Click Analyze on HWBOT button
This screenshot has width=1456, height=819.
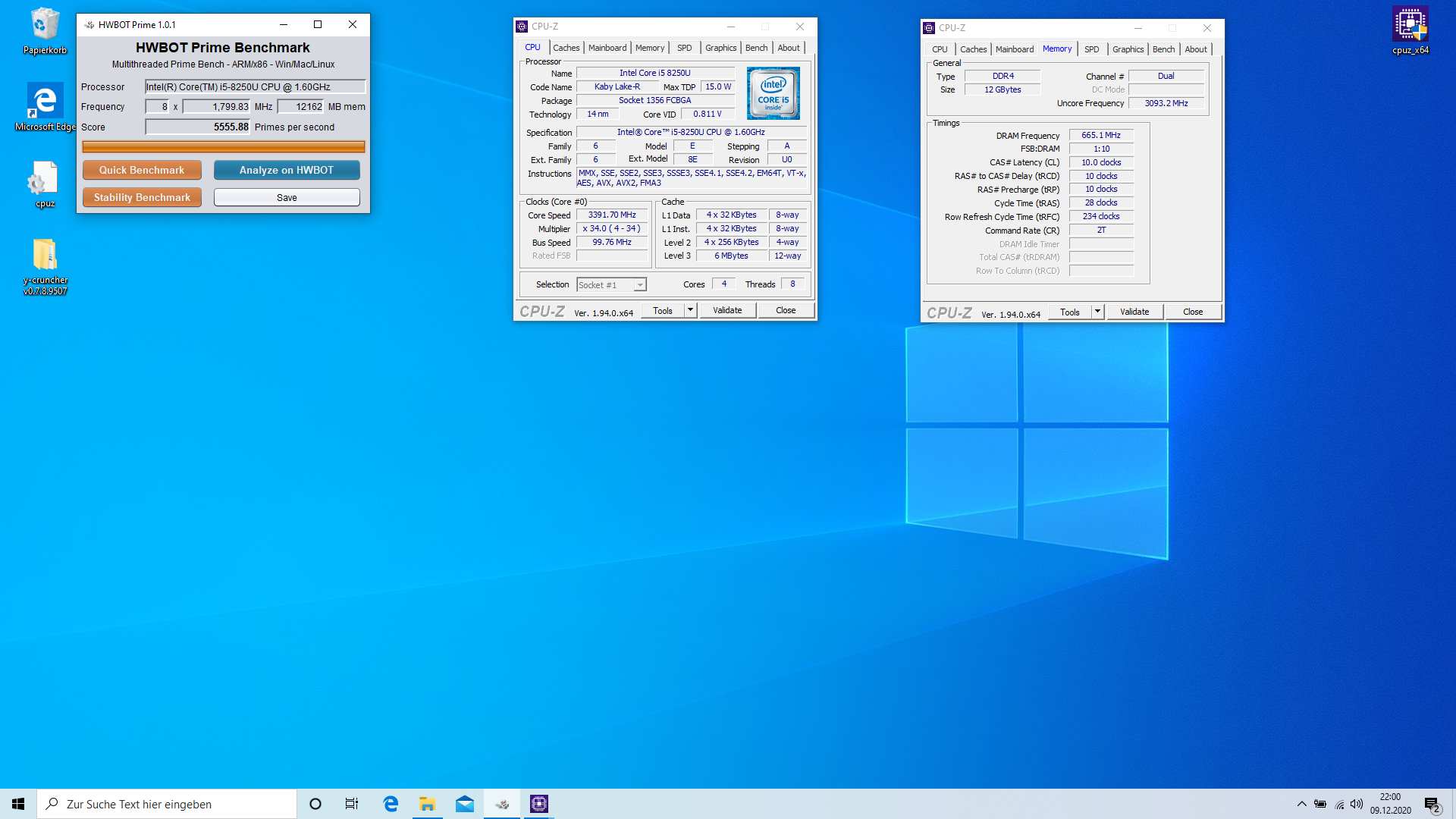[x=287, y=170]
